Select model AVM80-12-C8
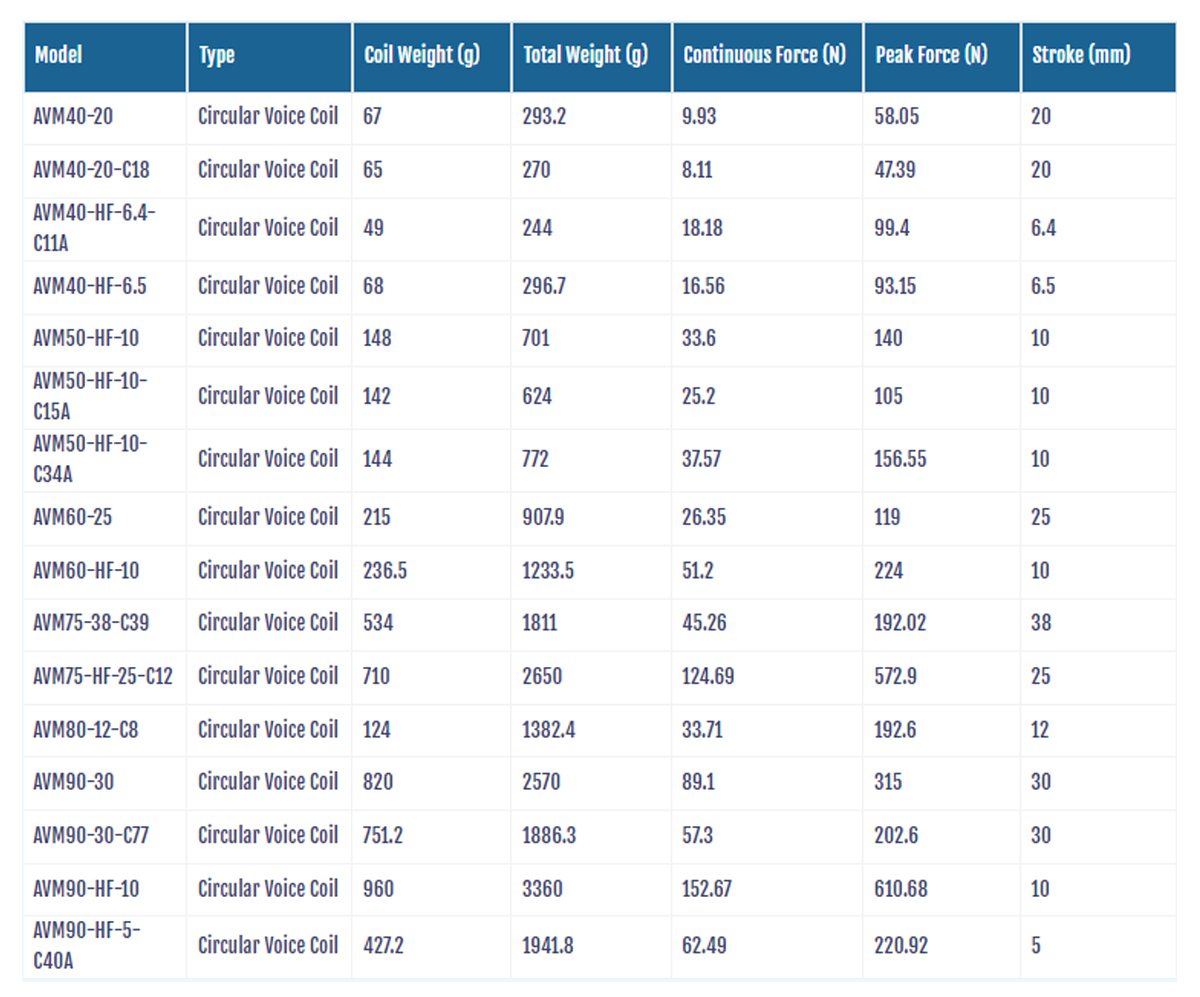 click(86, 730)
